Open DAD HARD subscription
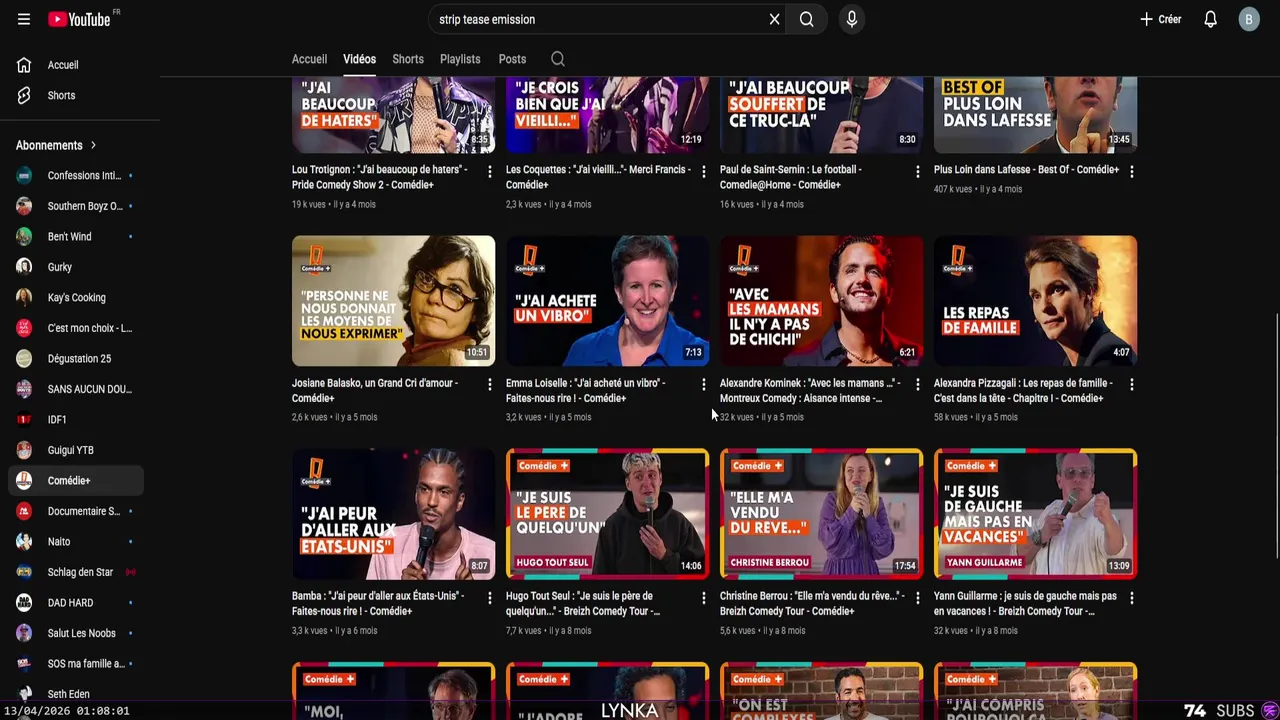The height and width of the screenshot is (720, 1280). click(76, 603)
